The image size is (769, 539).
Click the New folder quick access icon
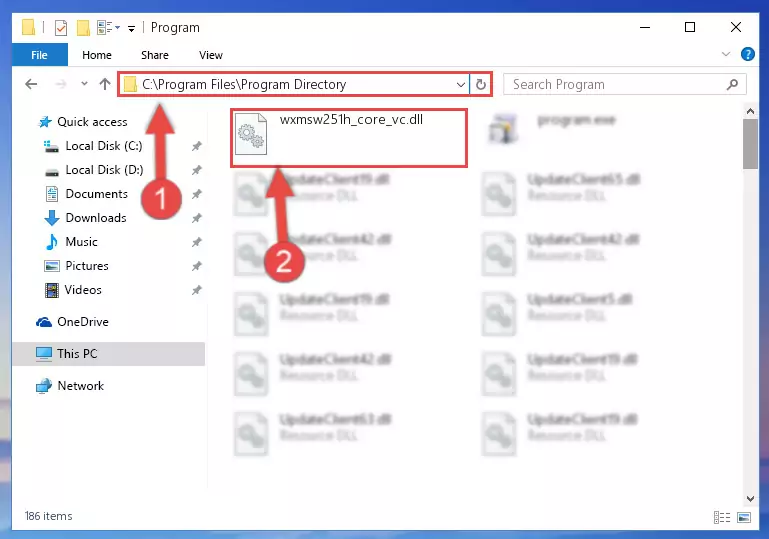[x=83, y=27]
